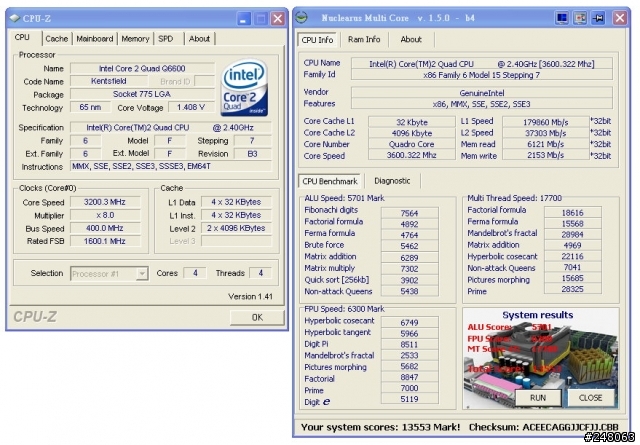Click the Intel Core 2 Quad logo

(244, 87)
